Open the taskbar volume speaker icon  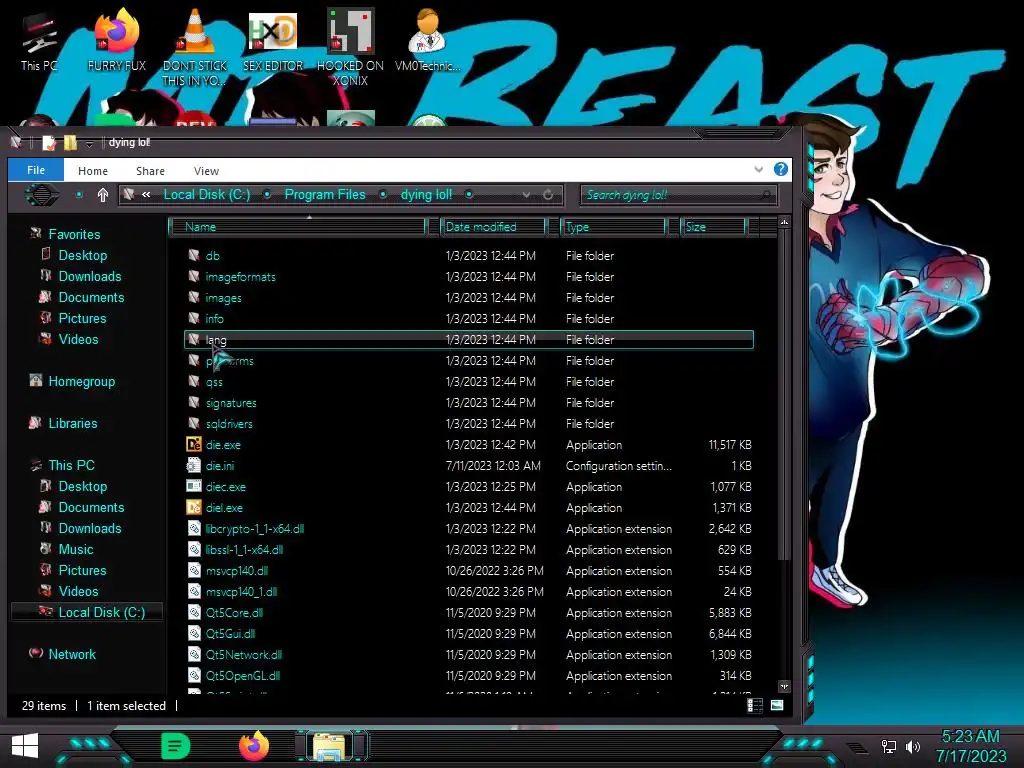pos(913,746)
